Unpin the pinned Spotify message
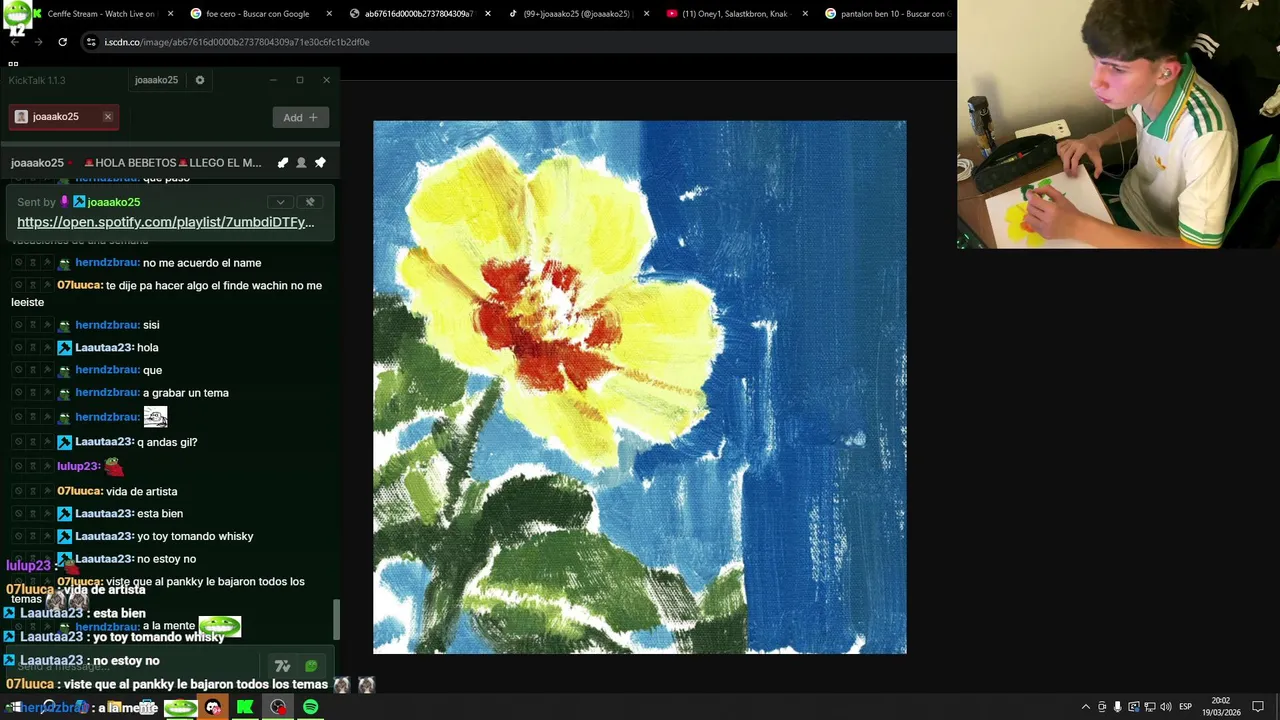 tap(309, 202)
